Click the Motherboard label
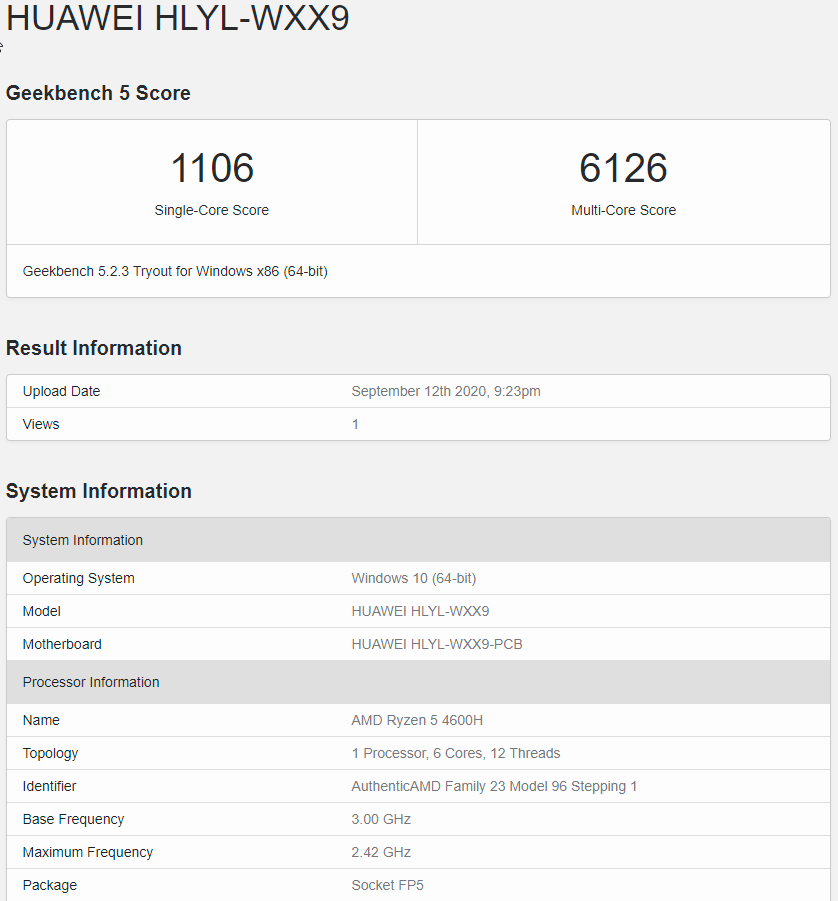The height and width of the screenshot is (901, 838). [x=62, y=644]
